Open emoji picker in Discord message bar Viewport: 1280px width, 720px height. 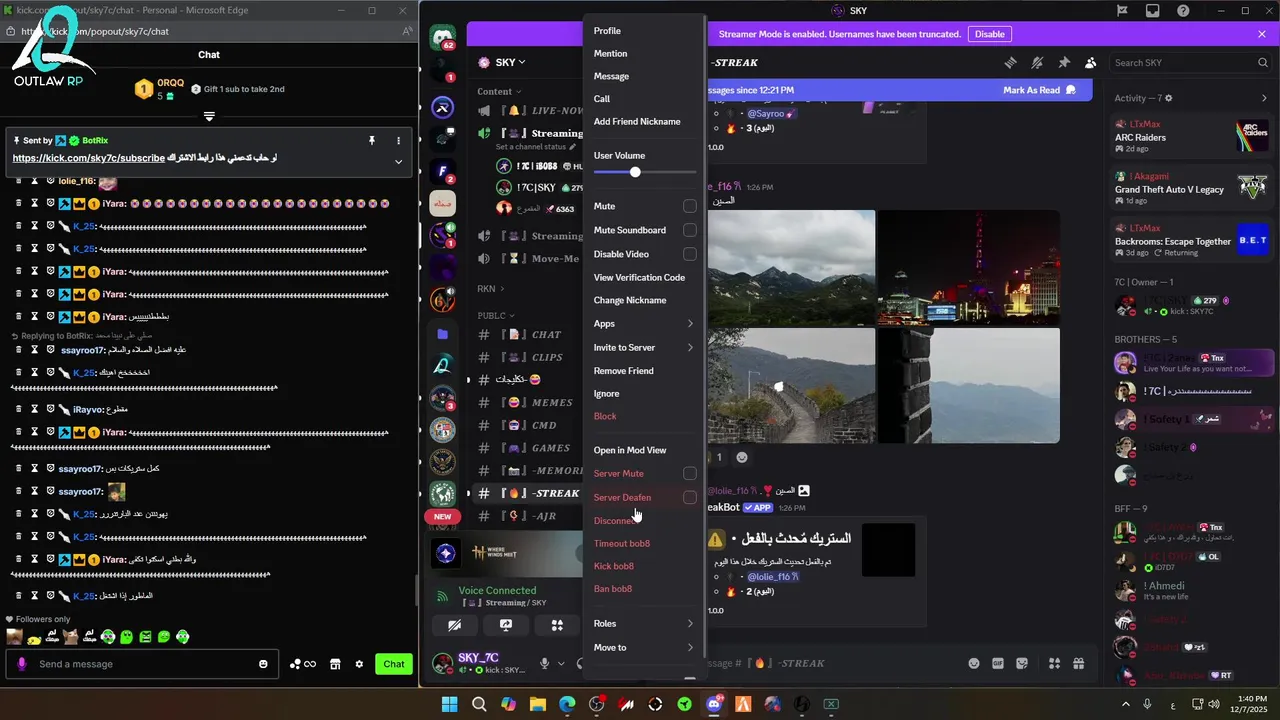click(x=973, y=663)
